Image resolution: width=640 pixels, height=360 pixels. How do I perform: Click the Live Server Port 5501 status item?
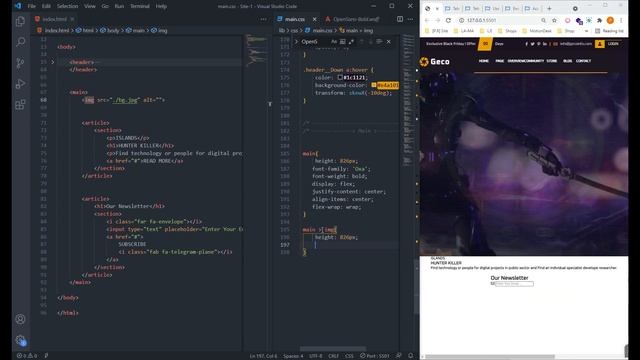(x=375, y=356)
